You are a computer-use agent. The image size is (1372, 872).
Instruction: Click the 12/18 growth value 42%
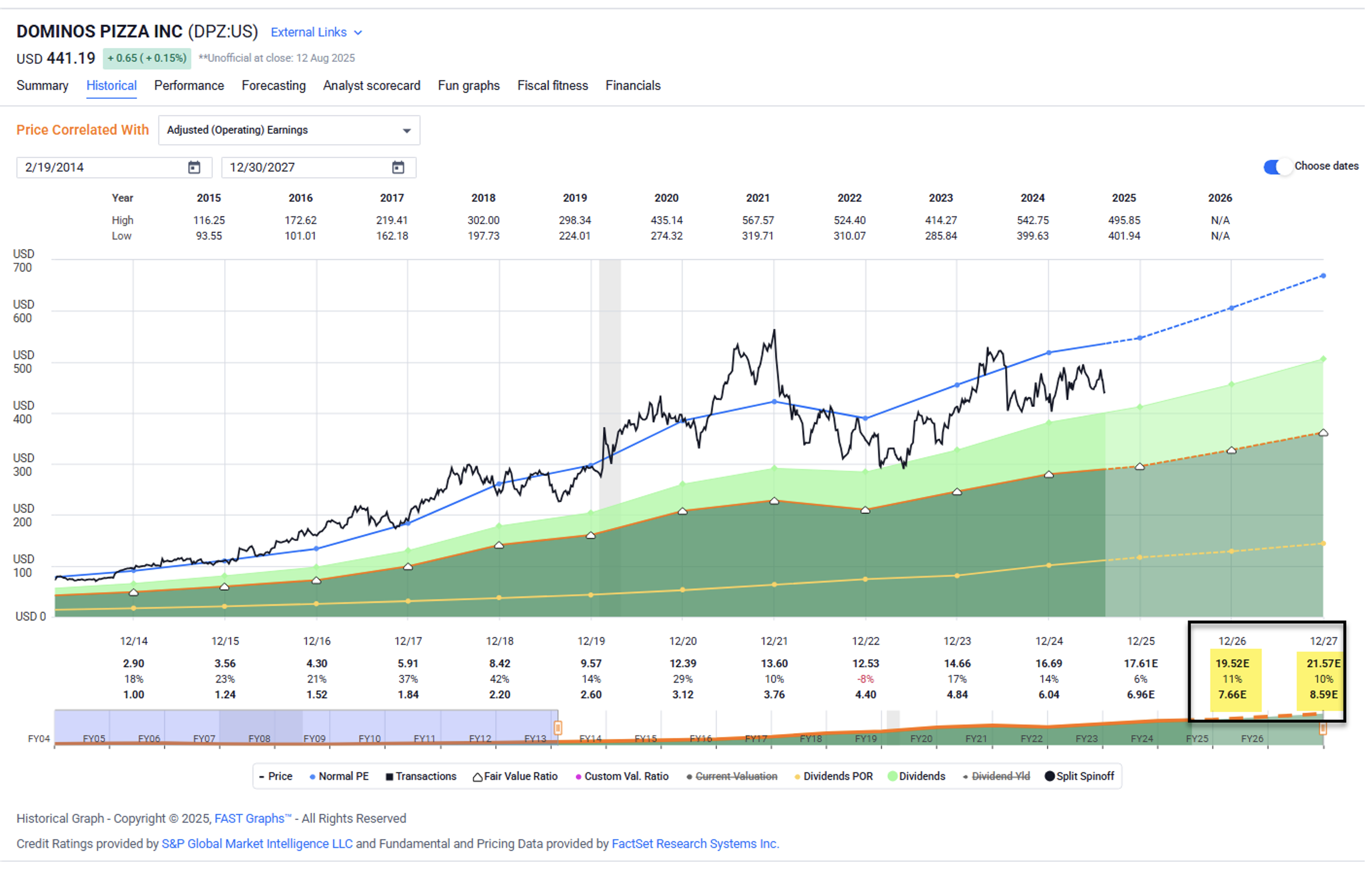500,679
